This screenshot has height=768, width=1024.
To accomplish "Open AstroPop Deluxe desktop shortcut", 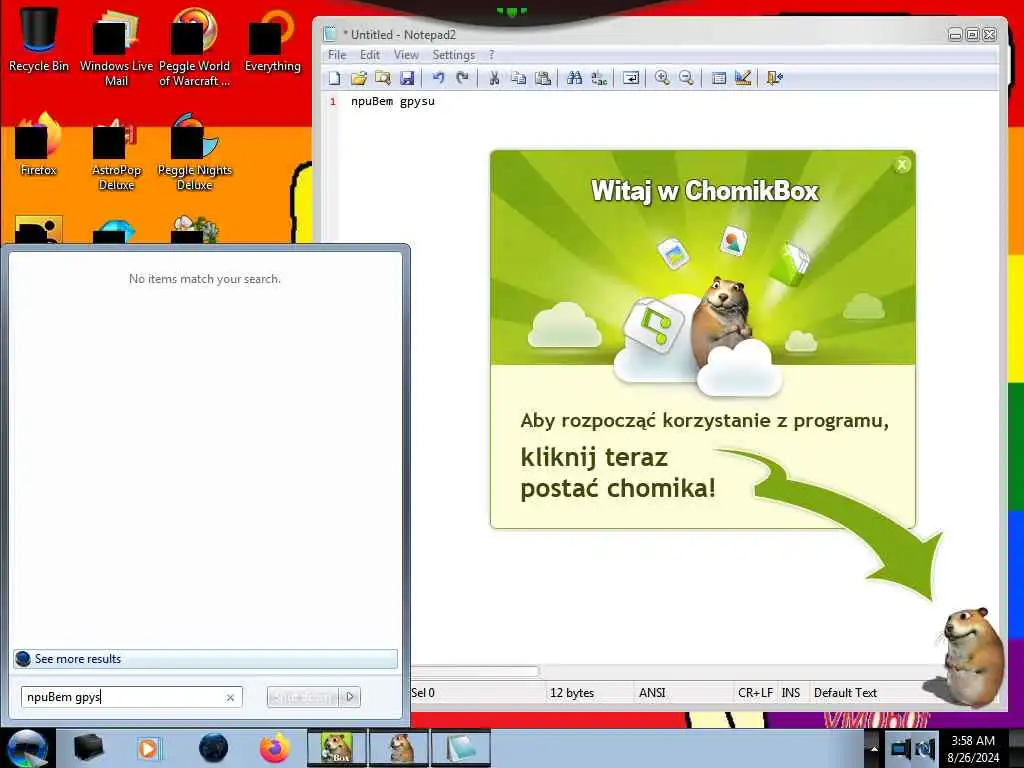I will point(116,153).
